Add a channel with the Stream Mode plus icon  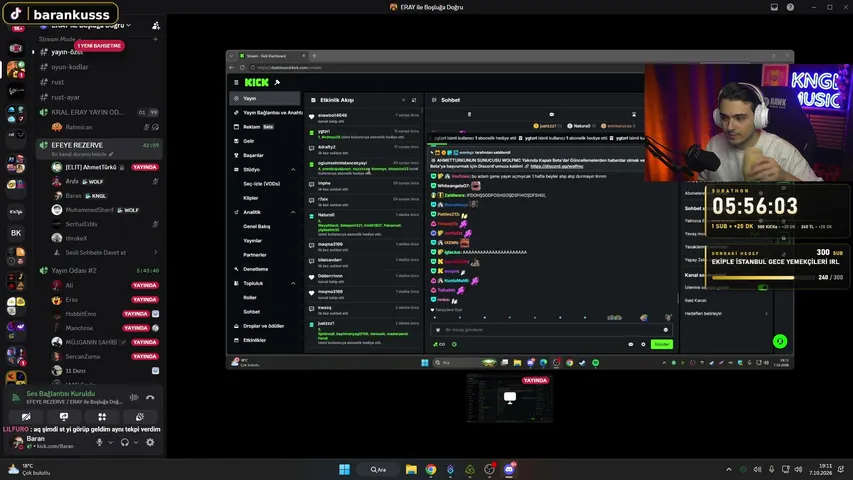coord(155,39)
